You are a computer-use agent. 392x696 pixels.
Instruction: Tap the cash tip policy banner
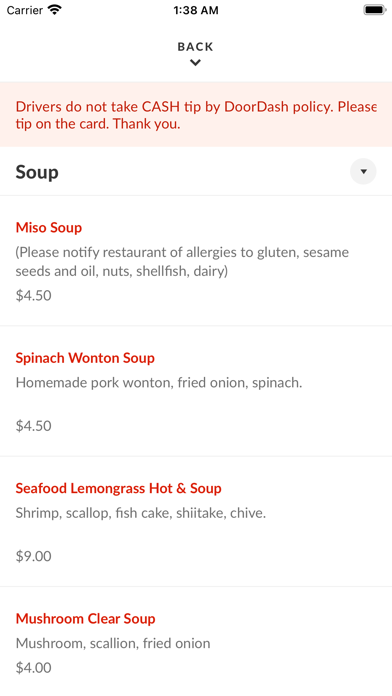pyautogui.click(x=196, y=115)
